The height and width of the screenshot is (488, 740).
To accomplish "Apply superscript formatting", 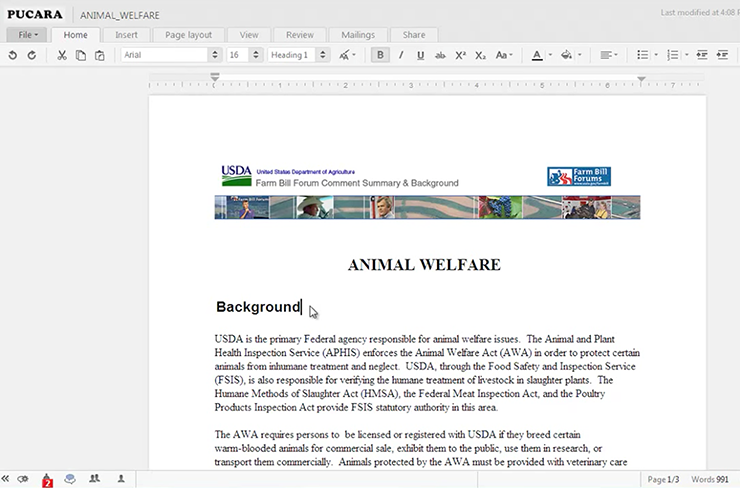I will [460, 55].
